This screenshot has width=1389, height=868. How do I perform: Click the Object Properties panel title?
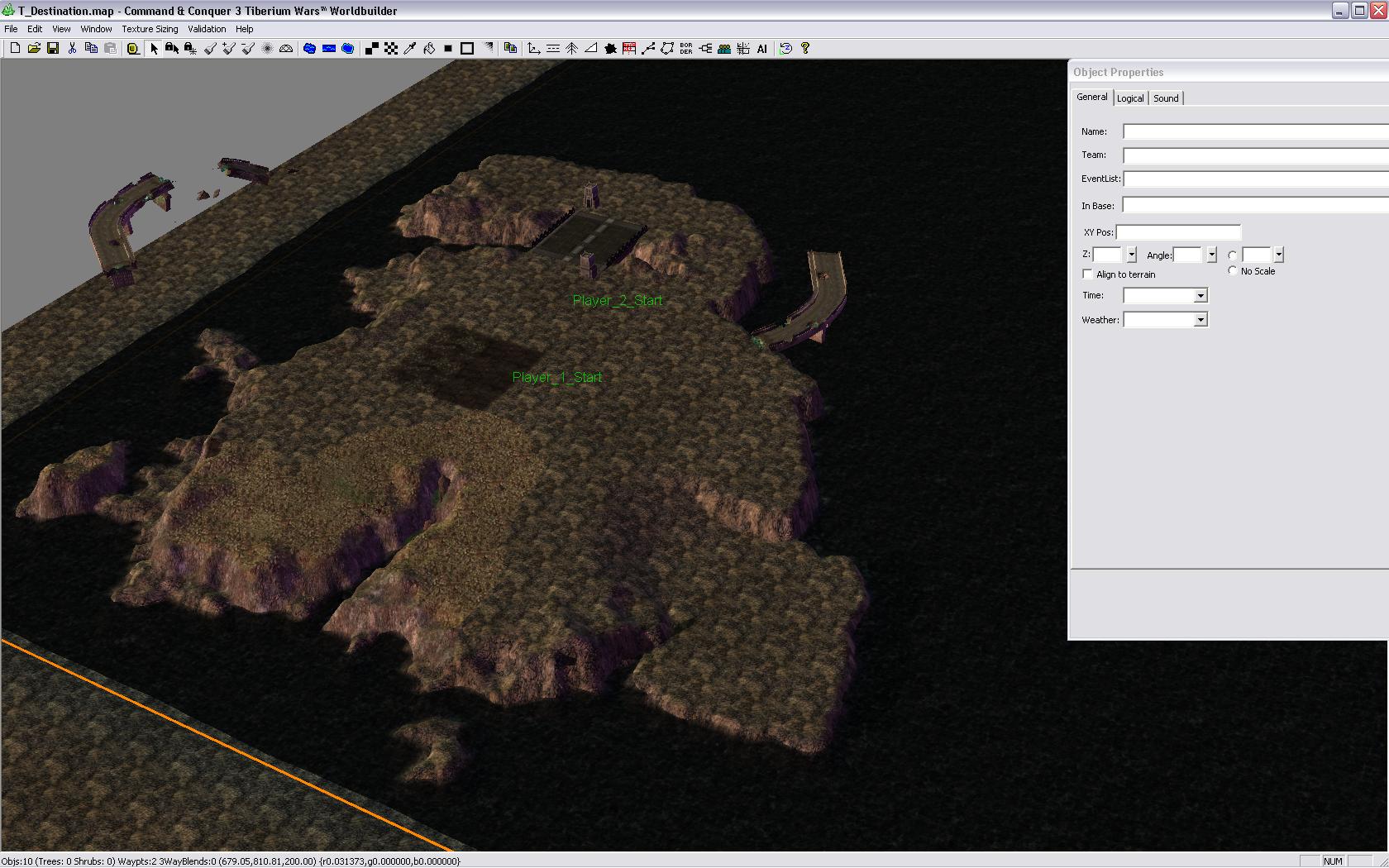point(1118,73)
